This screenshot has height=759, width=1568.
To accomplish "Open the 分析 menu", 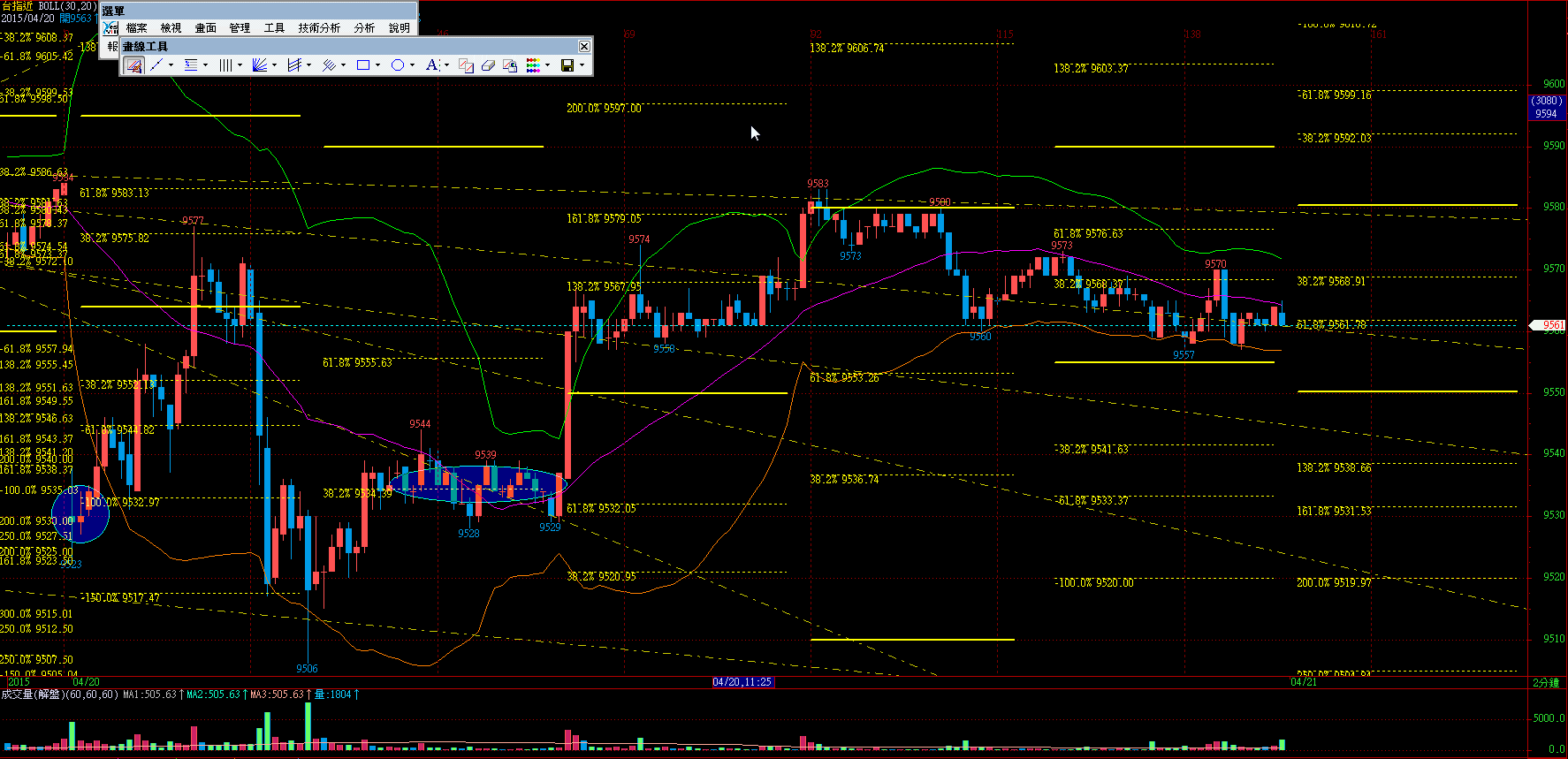I will click(364, 27).
